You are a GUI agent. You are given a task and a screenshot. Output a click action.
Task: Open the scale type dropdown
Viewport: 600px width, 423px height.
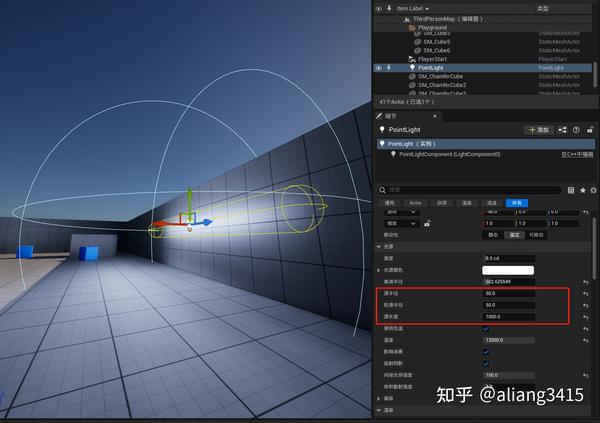[402, 224]
